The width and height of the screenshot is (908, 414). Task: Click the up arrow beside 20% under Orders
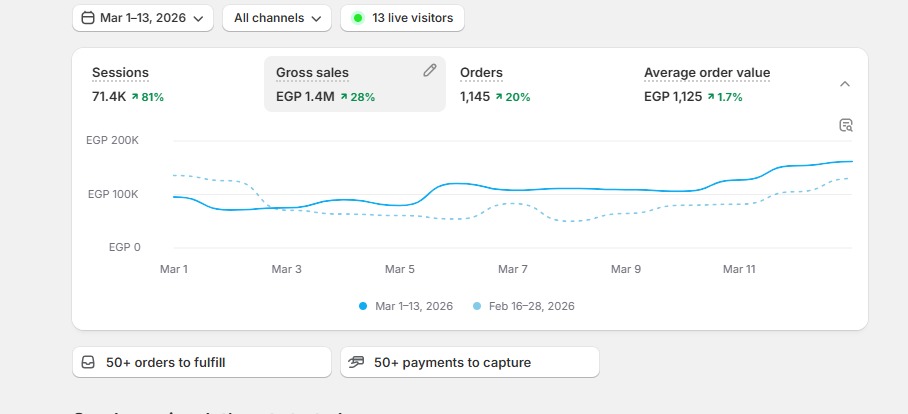pos(499,97)
